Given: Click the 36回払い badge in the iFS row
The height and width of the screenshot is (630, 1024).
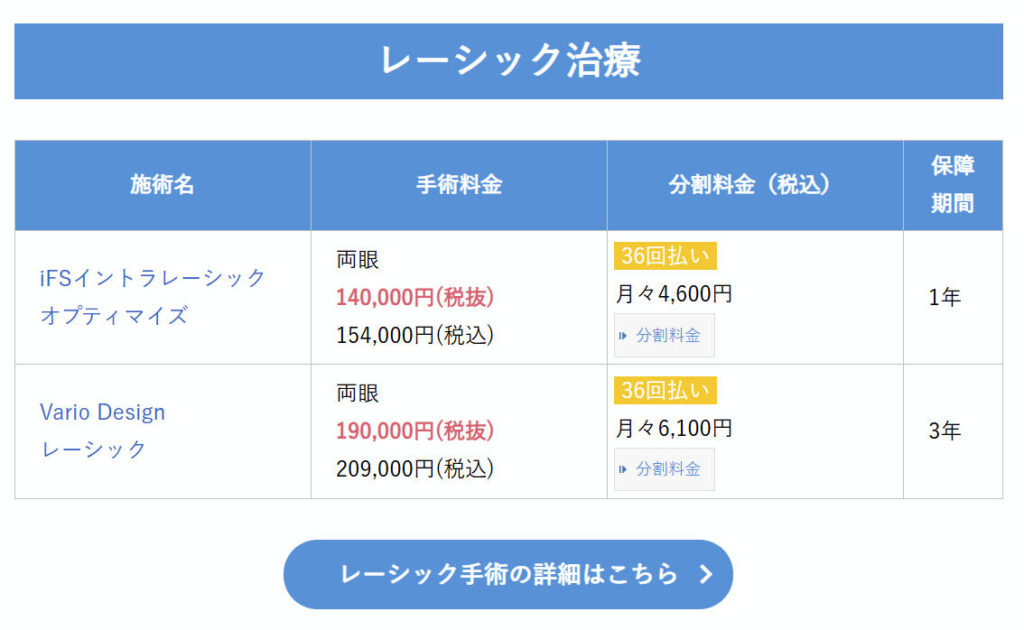Looking at the screenshot, I should coord(665,256).
